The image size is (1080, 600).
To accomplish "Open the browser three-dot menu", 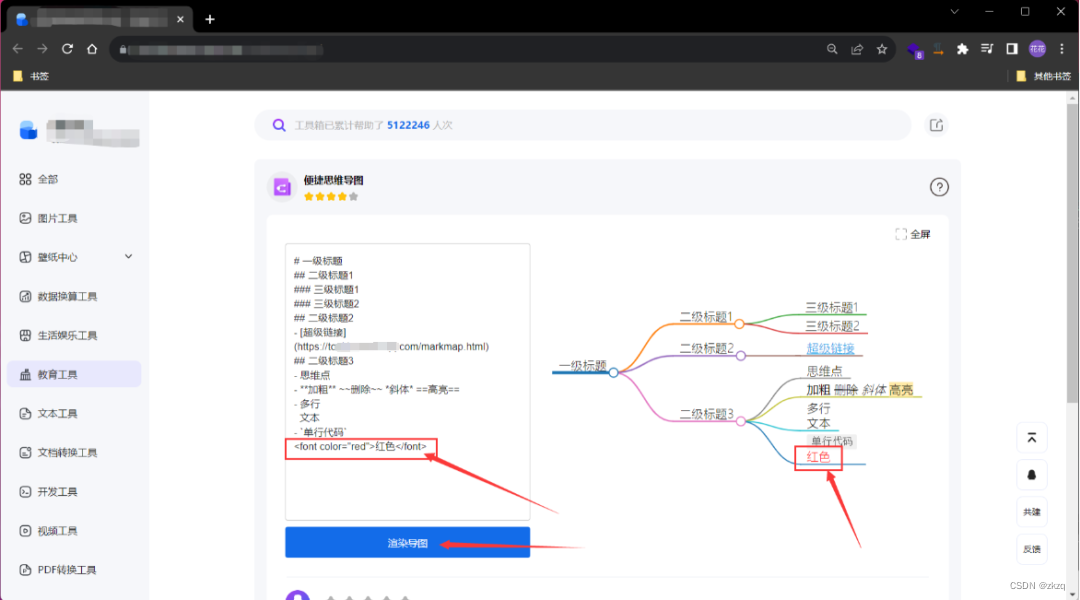I will coord(1061,49).
